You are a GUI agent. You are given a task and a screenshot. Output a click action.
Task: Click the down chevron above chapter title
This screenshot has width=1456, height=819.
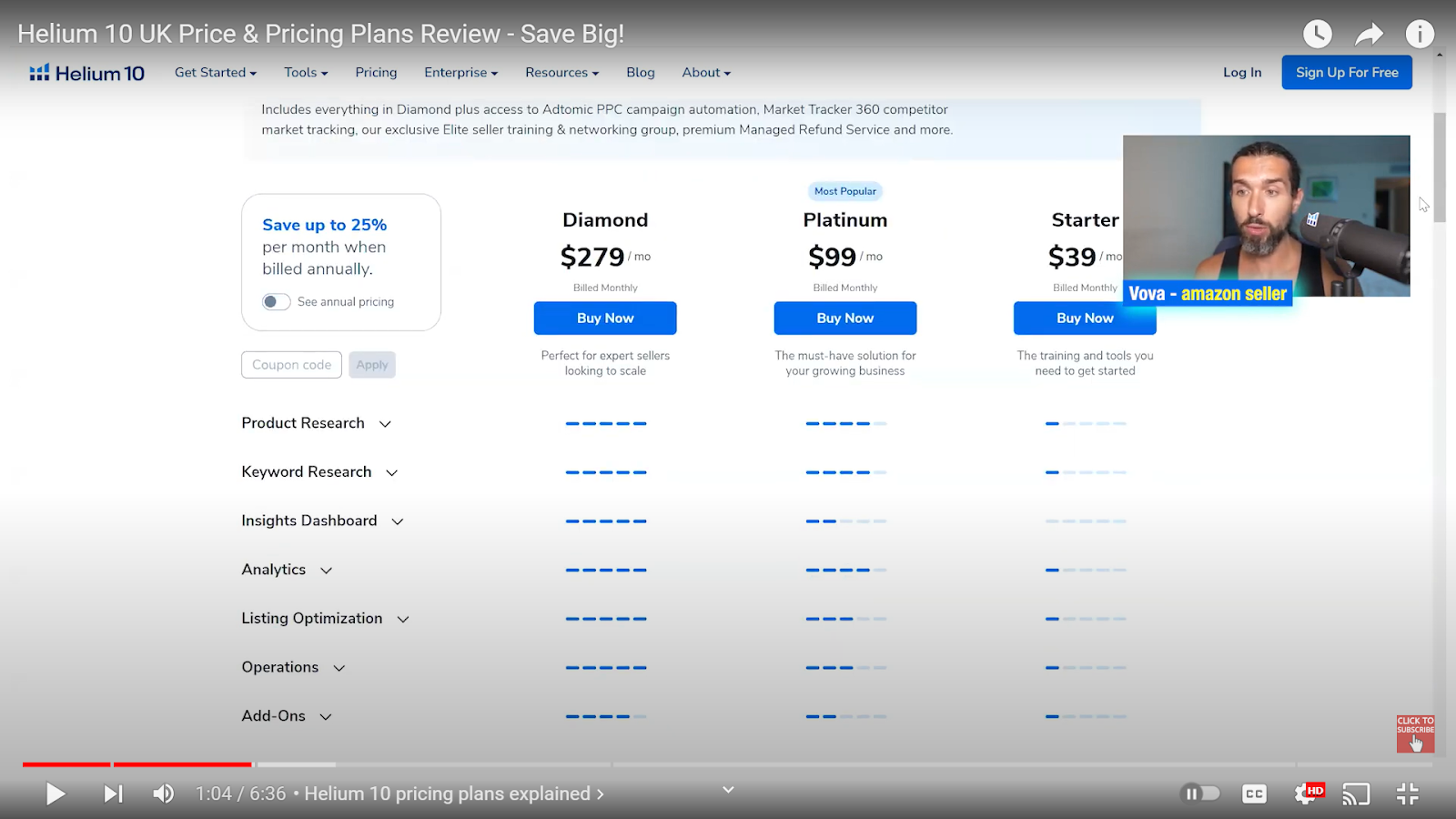(728, 790)
